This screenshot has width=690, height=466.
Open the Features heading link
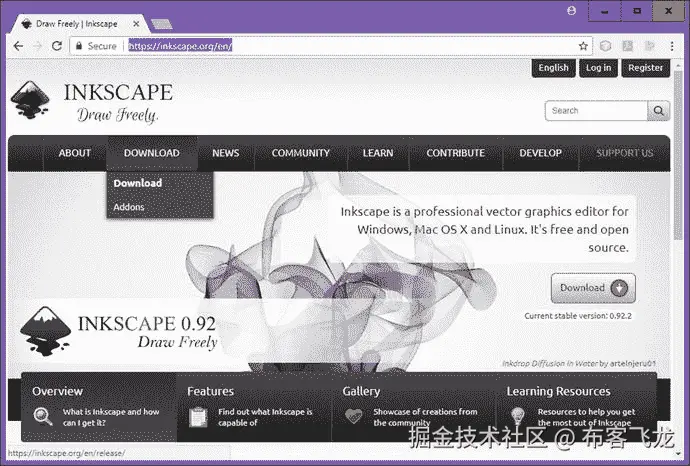pos(210,391)
